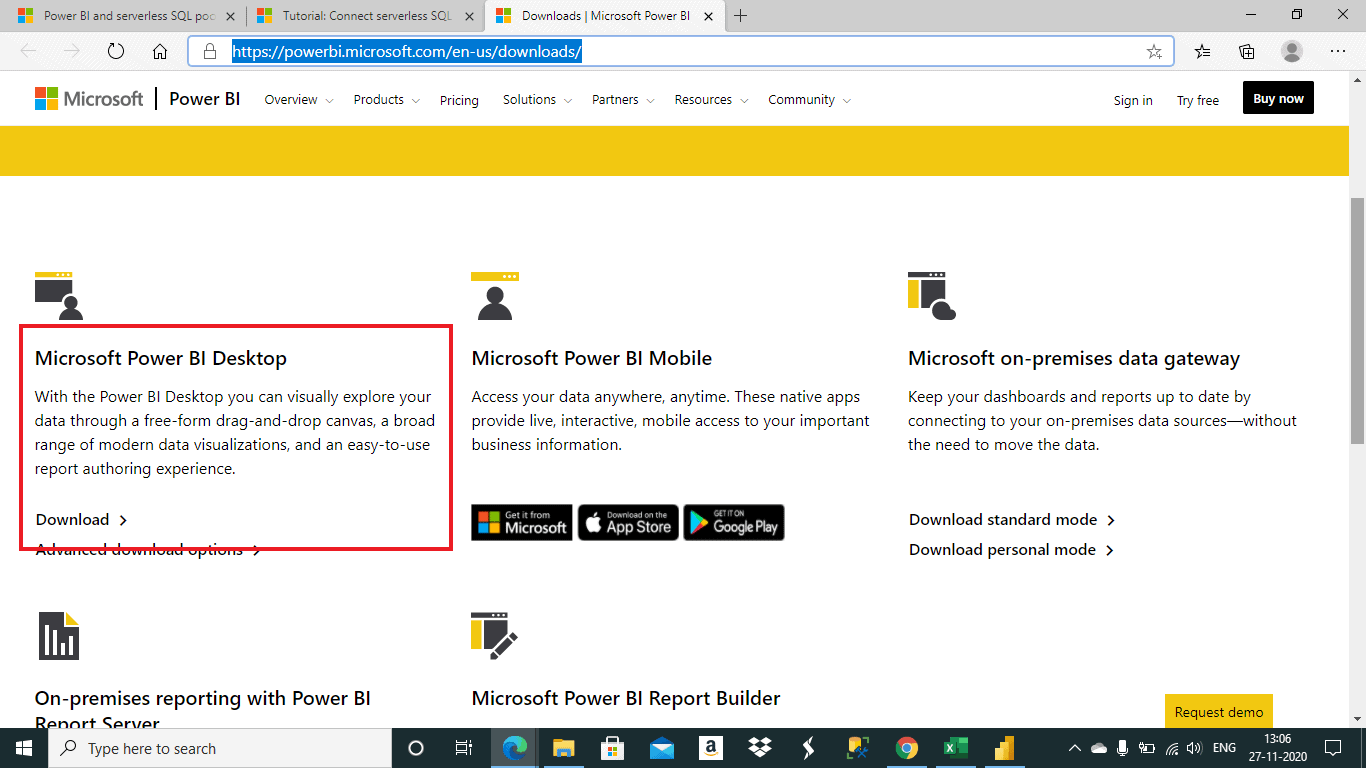Close the Tutorial: Connect serverless SQL tab
This screenshot has height=768, width=1366.
click(470, 16)
